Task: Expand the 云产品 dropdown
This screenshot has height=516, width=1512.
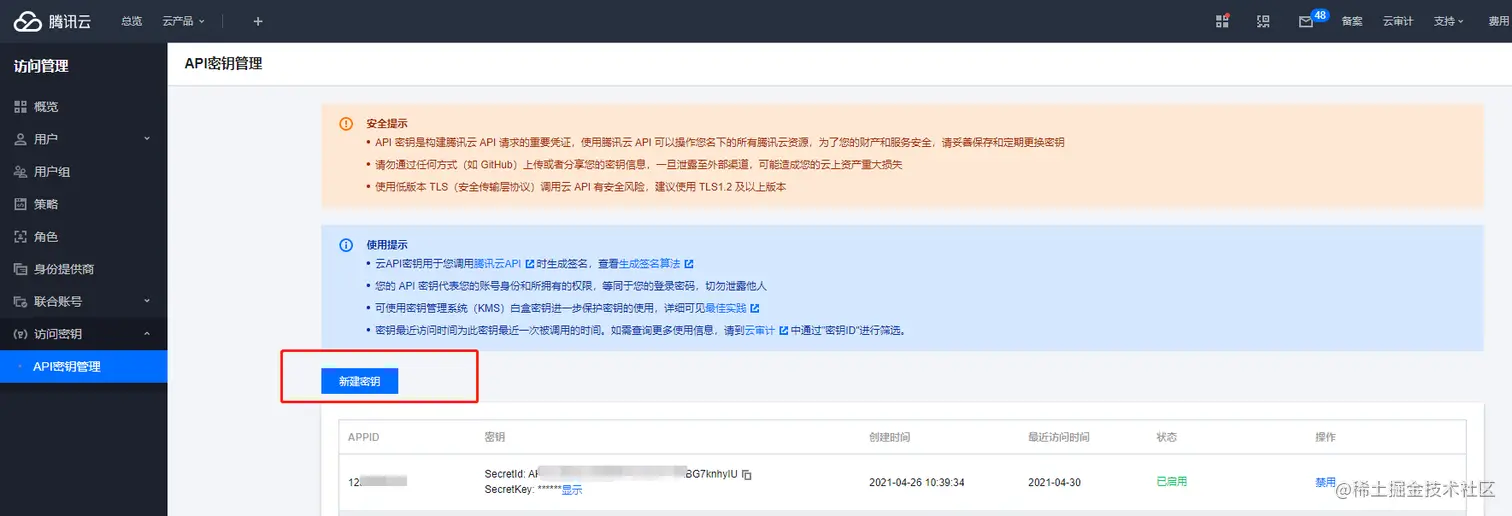Action: pos(183,21)
